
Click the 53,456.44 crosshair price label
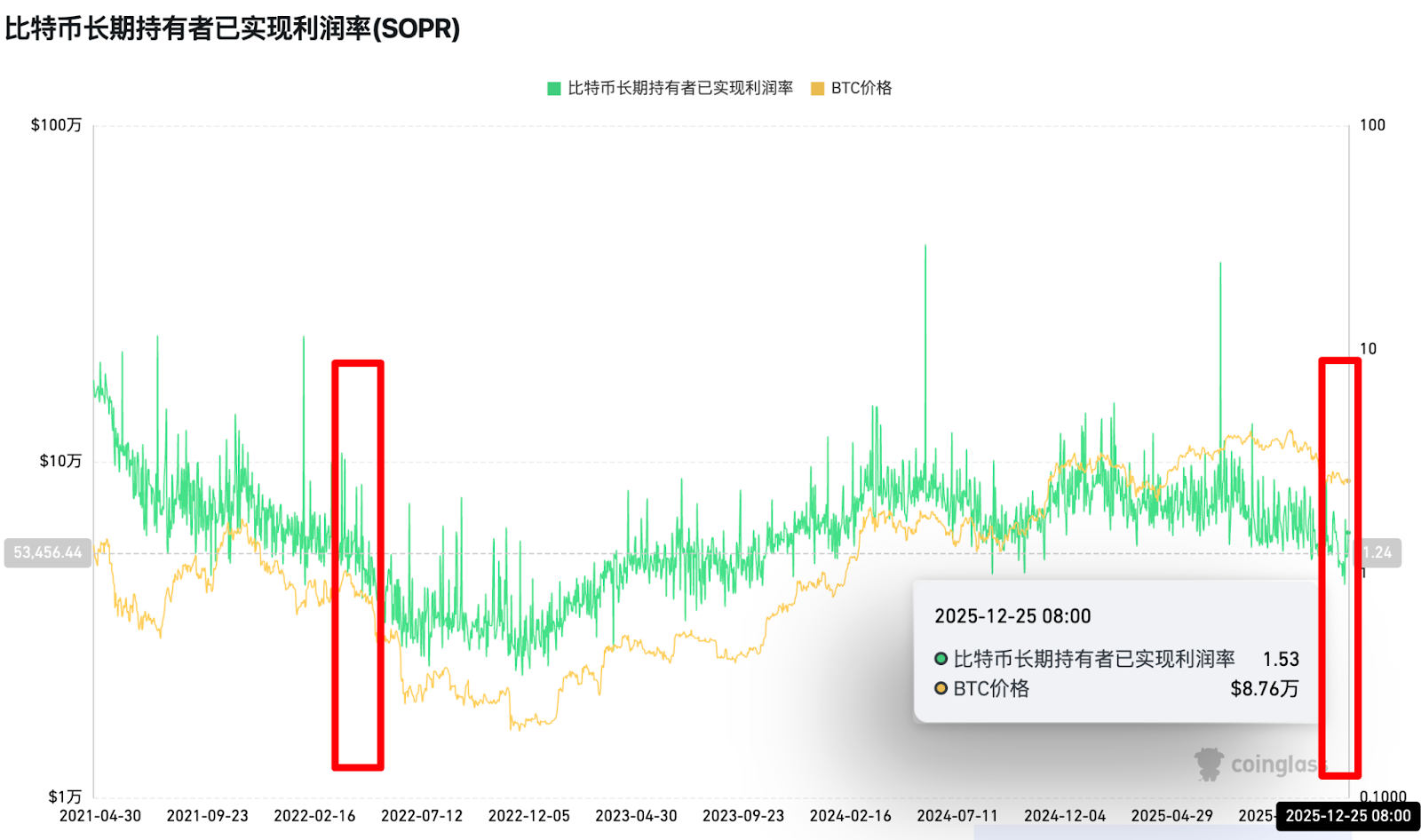click(x=48, y=552)
